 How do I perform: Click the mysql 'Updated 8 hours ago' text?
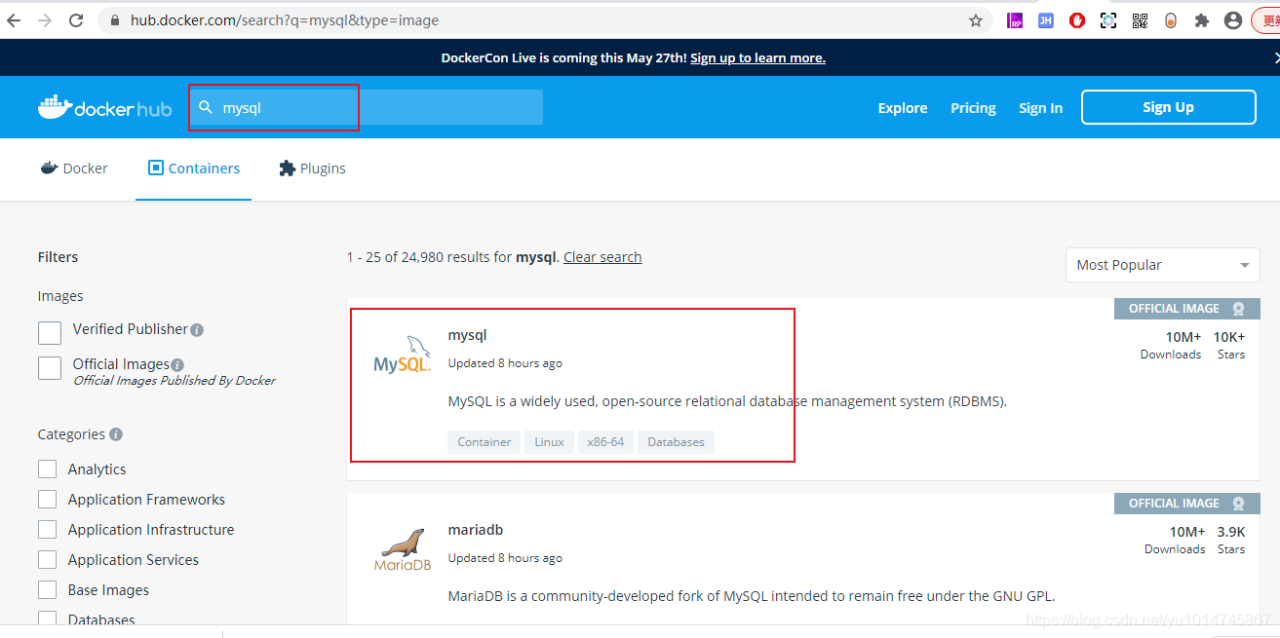click(505, 363)
